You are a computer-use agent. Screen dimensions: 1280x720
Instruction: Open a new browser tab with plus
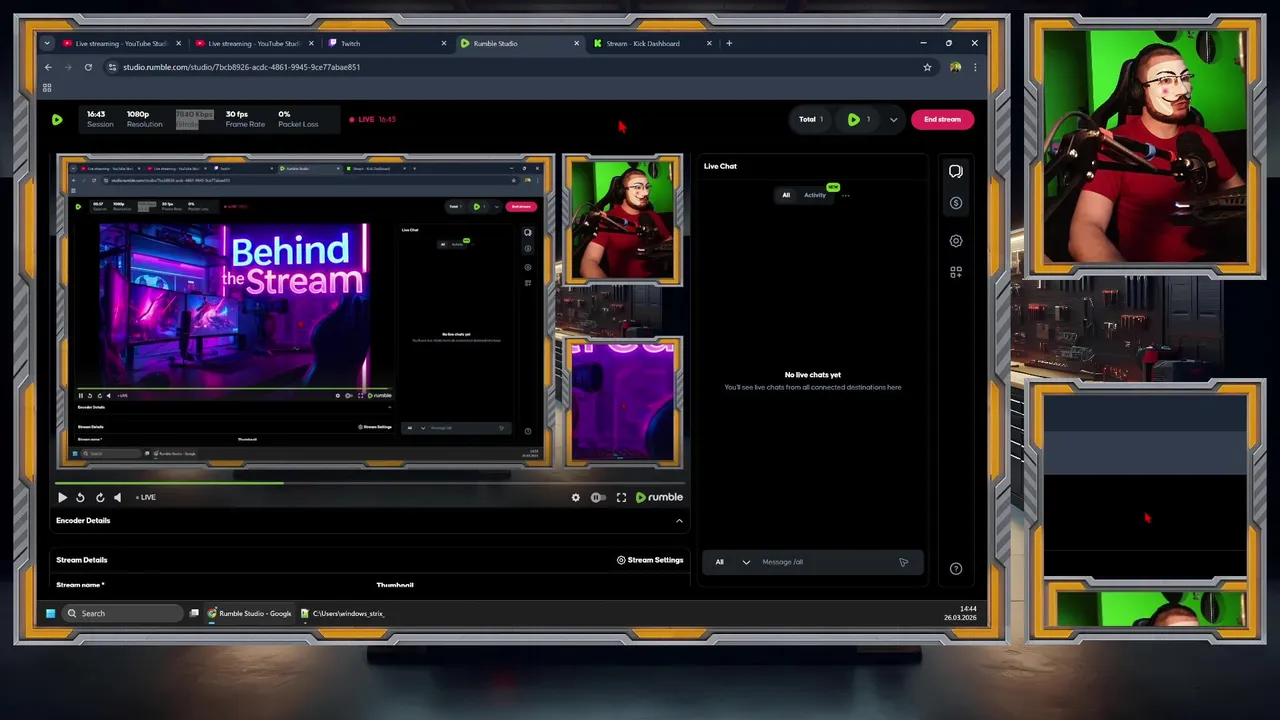click(x=729, y=43)
